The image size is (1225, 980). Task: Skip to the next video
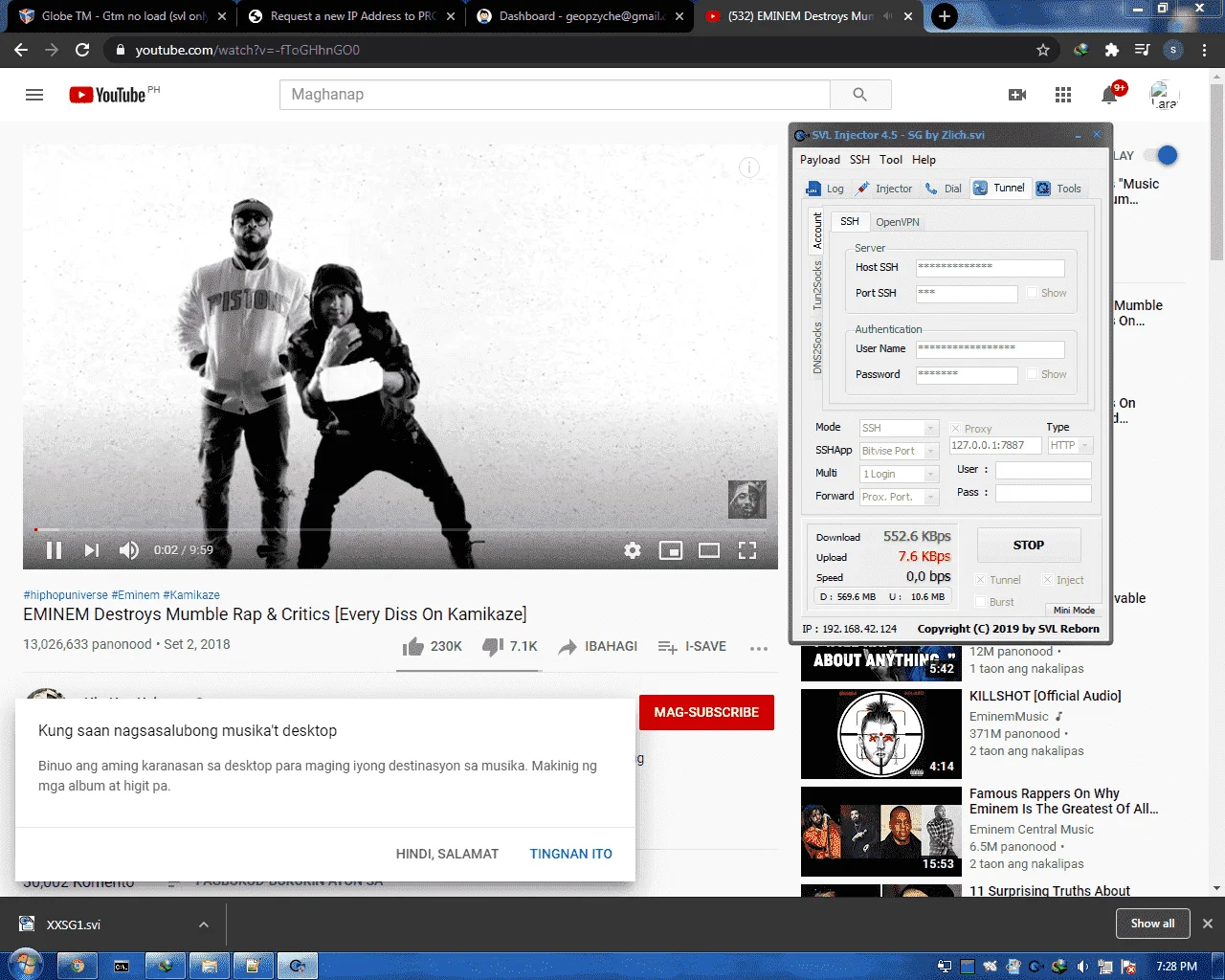tap(92, 550)
